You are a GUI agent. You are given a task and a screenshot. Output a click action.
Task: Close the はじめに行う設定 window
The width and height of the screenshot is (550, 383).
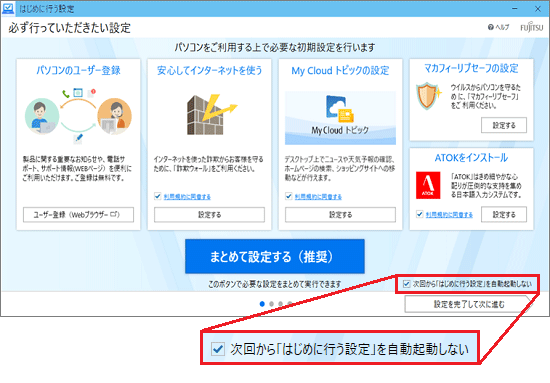click(537, 8)
